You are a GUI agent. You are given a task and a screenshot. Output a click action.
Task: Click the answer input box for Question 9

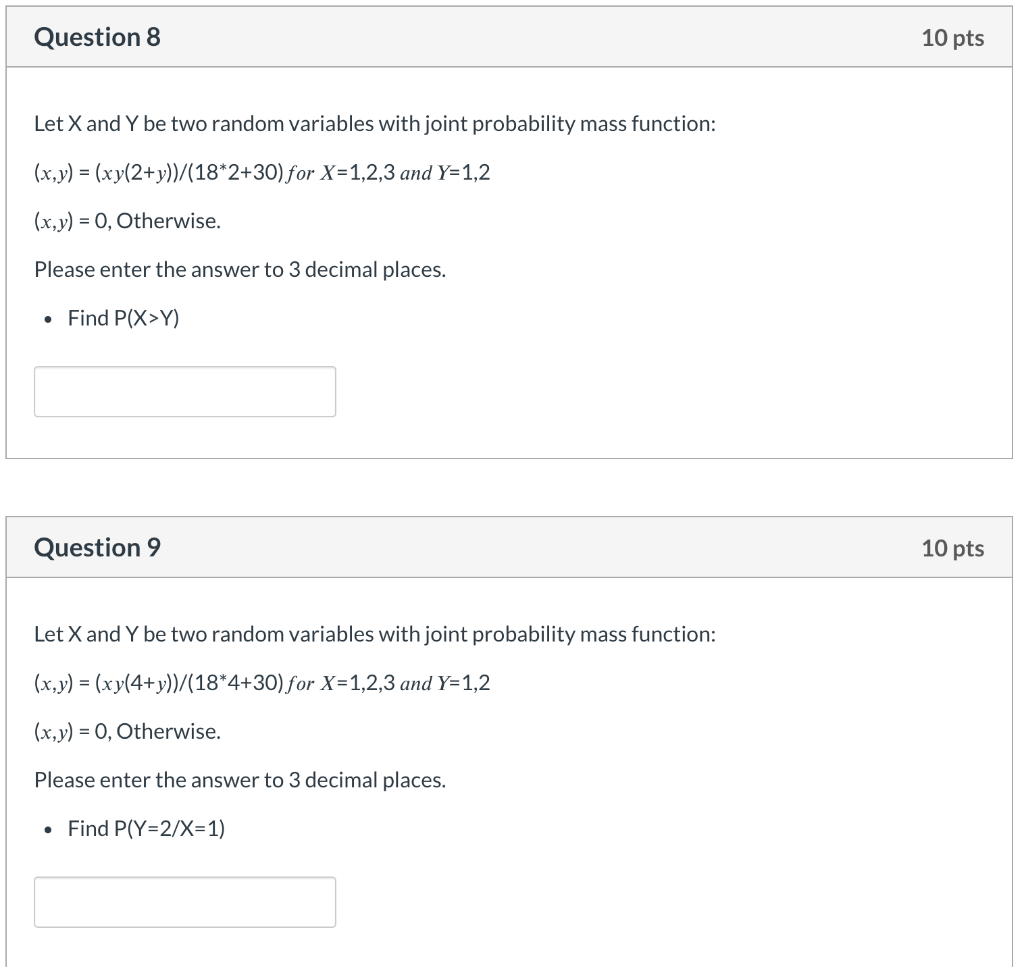(x=184, y=901)
